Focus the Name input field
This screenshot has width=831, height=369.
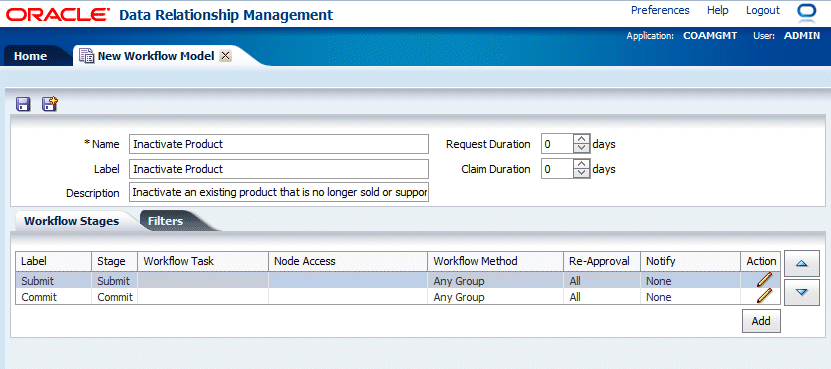click(279, 144)
